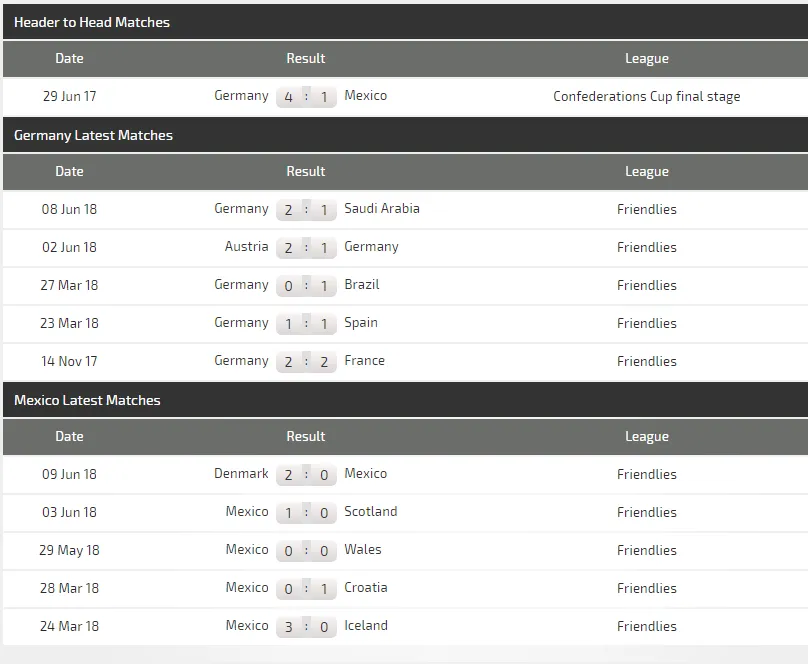Click the Confederations Cup final stage league
This screenshot has width=808, height=664.
click(x=646, y=97)
